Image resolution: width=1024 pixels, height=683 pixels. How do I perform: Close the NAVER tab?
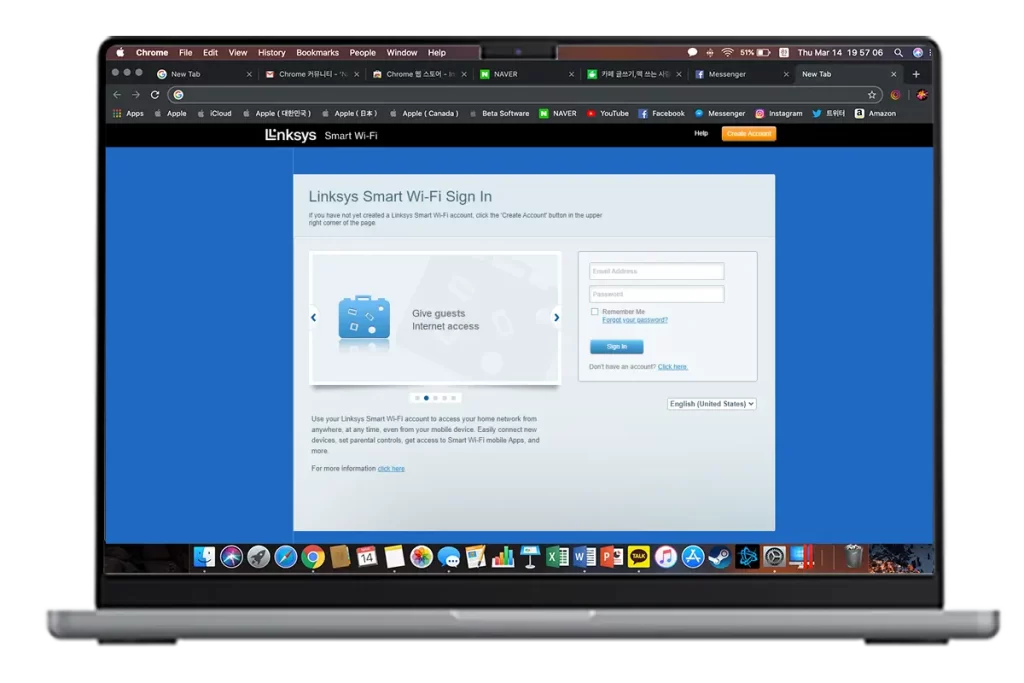tap(571, 74)
